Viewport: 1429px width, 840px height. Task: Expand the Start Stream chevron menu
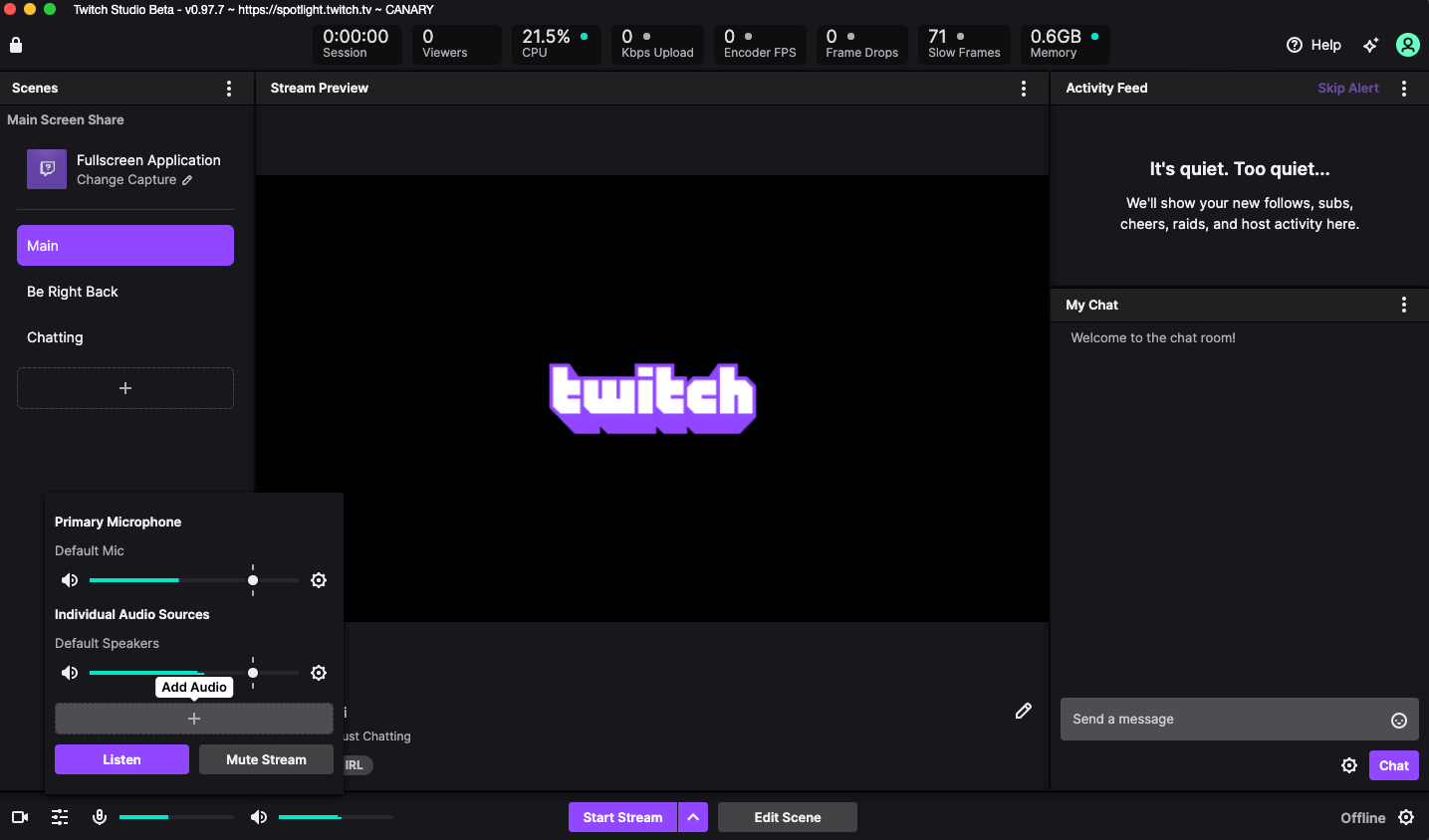[693, 817]
